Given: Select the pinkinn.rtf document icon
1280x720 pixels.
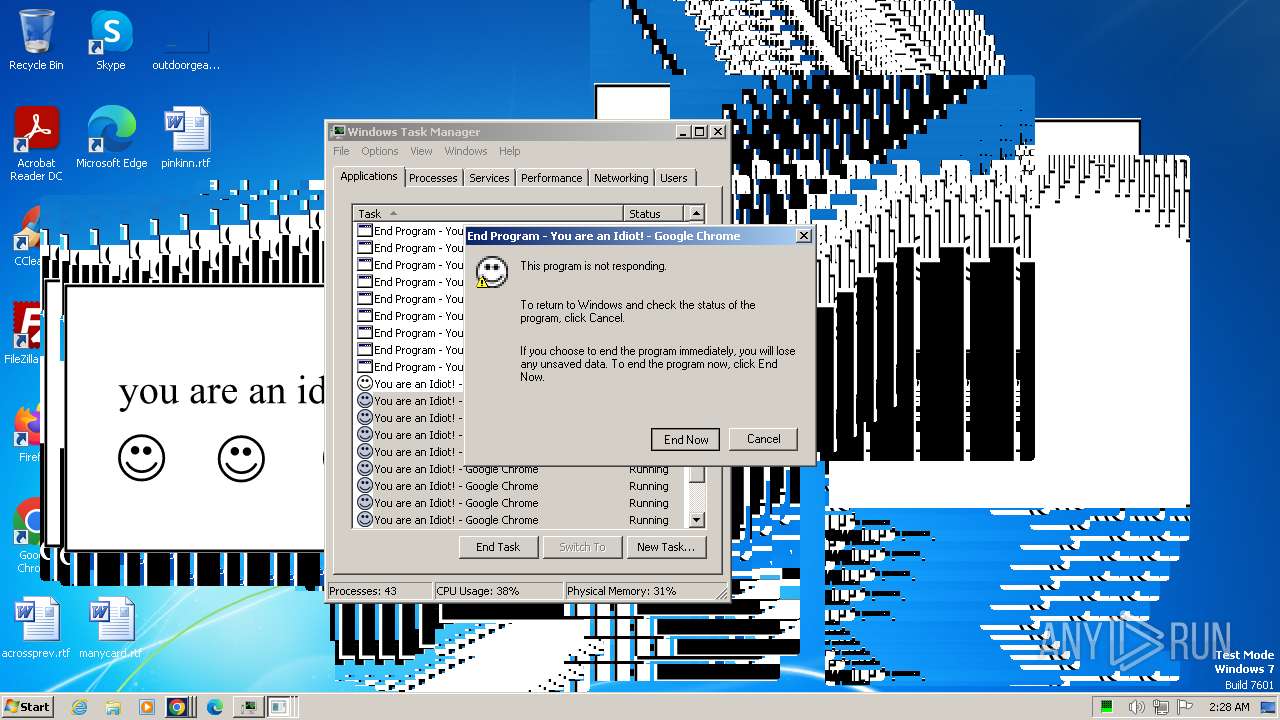Looking at the screenshot, I should pos(186,138).
